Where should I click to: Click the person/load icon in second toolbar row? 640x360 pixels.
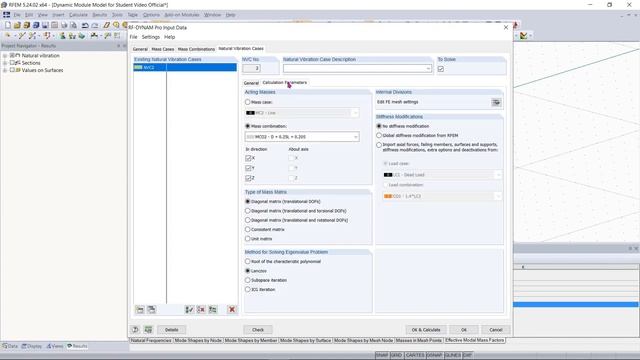[x=62, y=36]
